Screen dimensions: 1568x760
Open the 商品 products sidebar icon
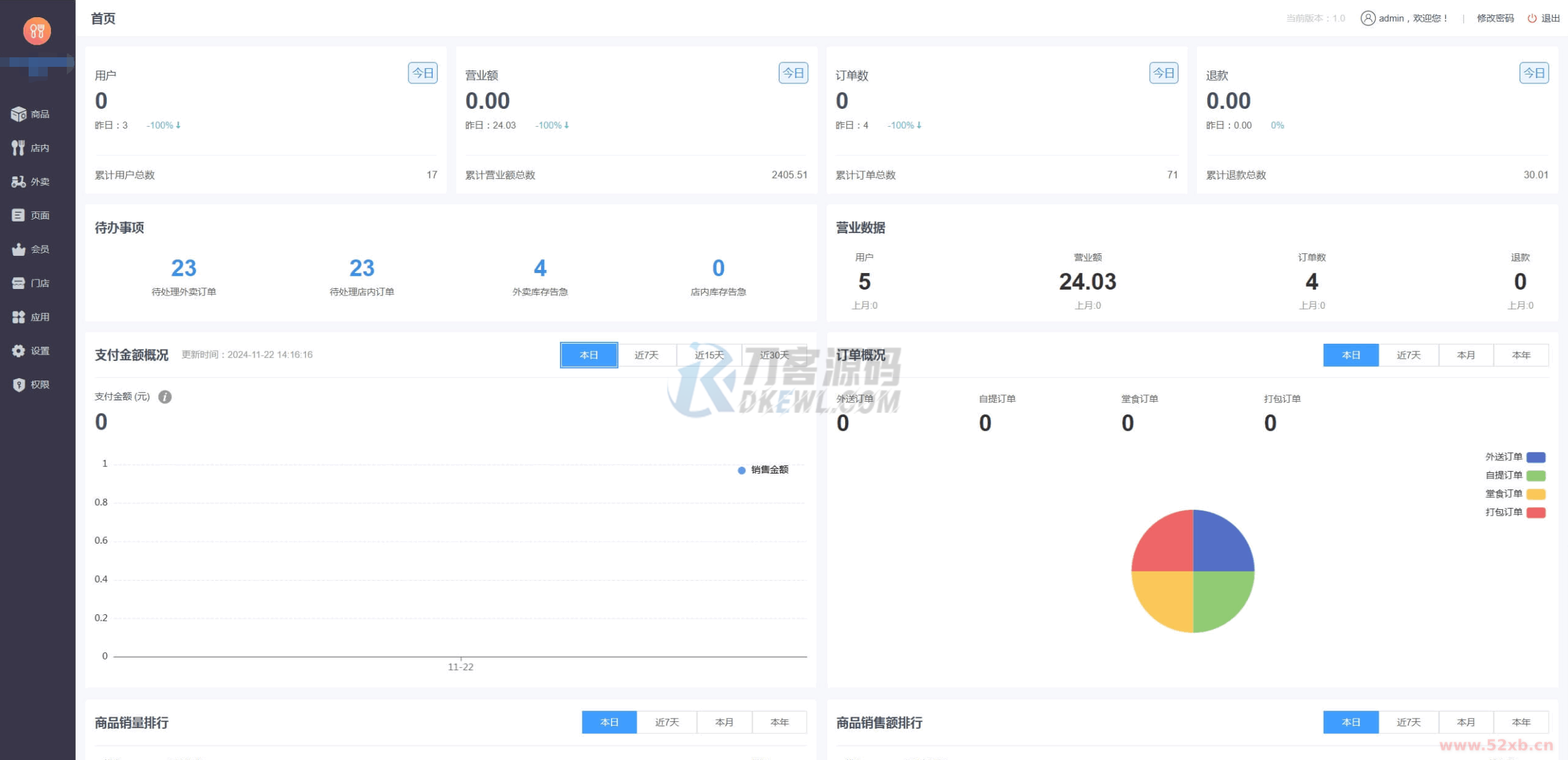pyautogui.click(x=18, y=114)
